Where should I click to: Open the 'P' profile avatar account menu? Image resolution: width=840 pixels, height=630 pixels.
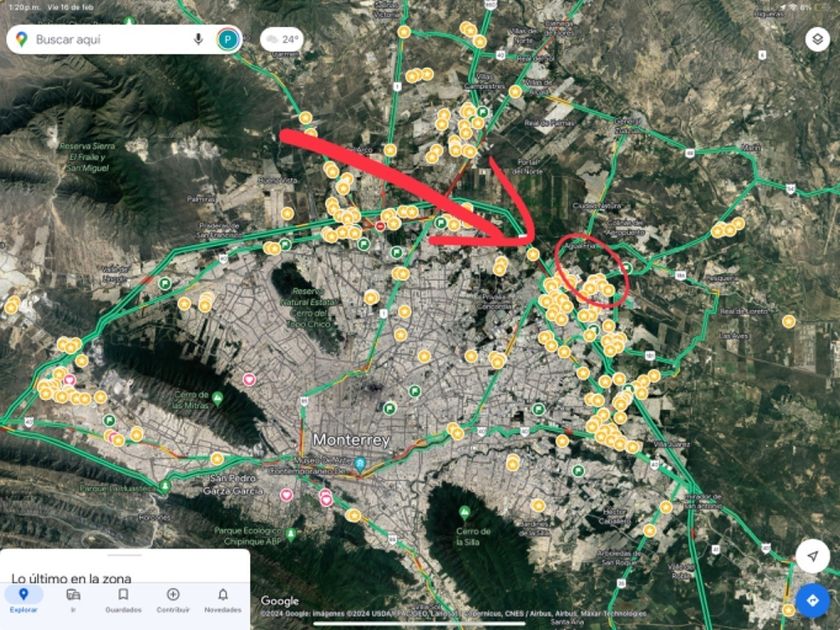click(x=228, y=39)
